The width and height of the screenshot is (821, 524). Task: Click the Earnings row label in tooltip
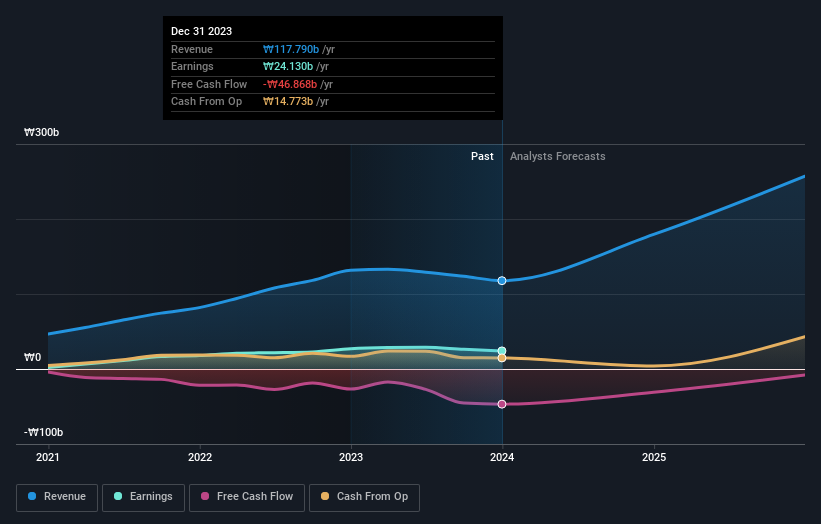point(192,66)
